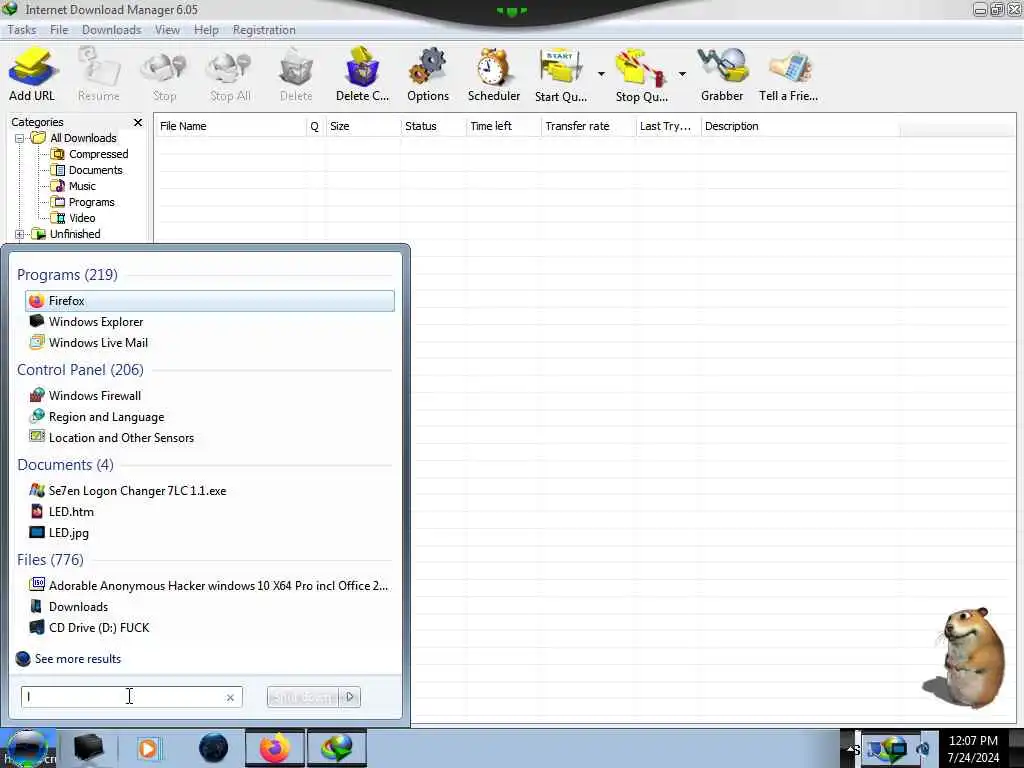Click the Files (776) group header
This screenshot has height=768, width=1024.
[x=50, y=560]
